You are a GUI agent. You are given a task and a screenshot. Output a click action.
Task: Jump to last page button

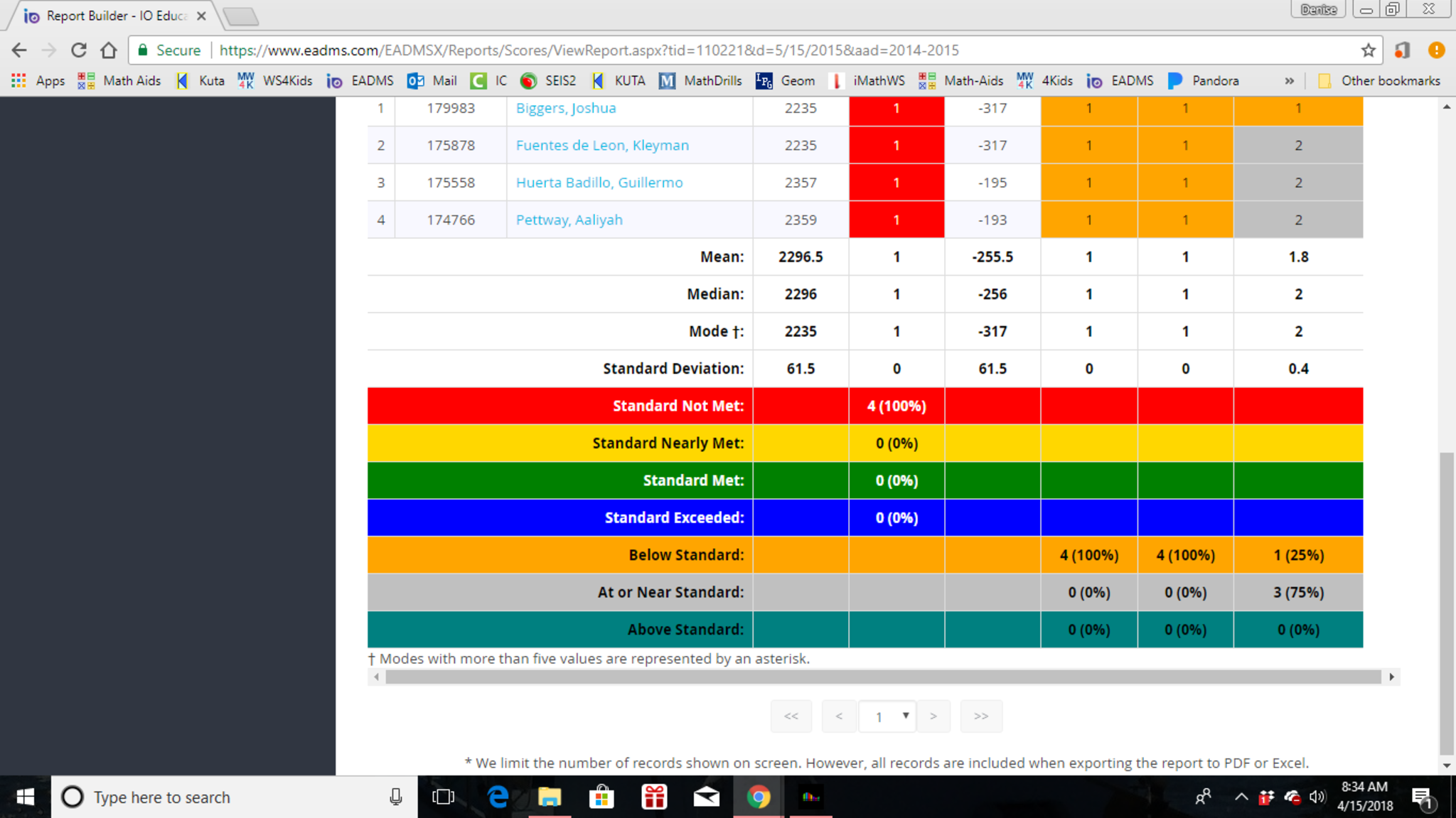tap(981, 716)
